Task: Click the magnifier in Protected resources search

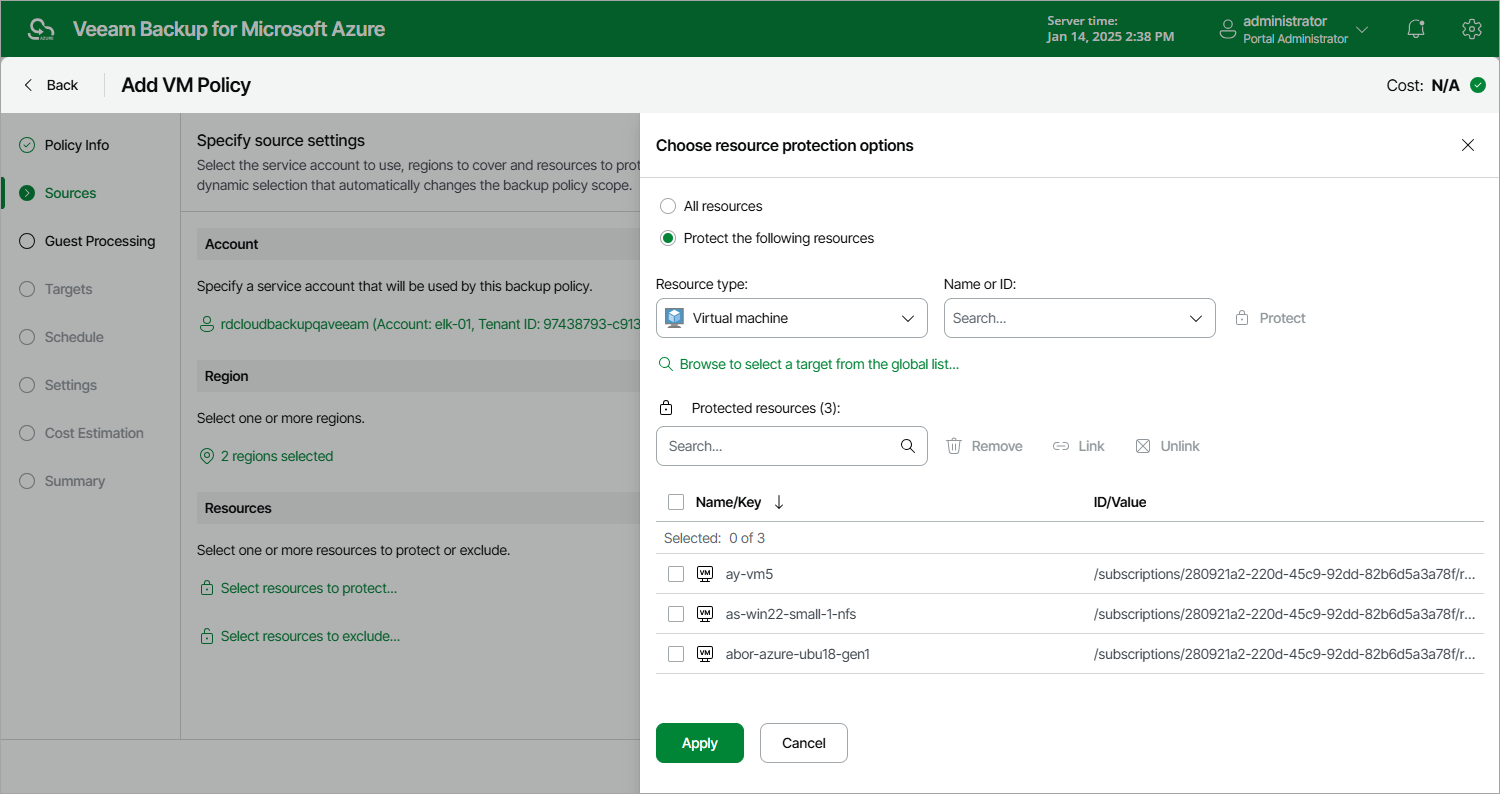Action: coord(908,446)
